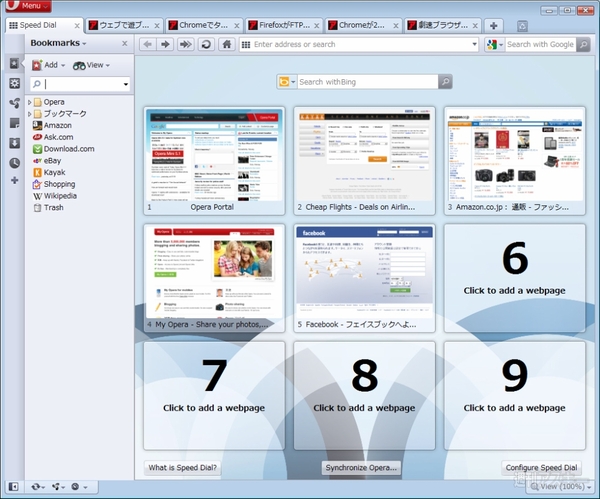Focus the Search with Bing field
This screenshot has width=600, height=499.
(368, 82)
